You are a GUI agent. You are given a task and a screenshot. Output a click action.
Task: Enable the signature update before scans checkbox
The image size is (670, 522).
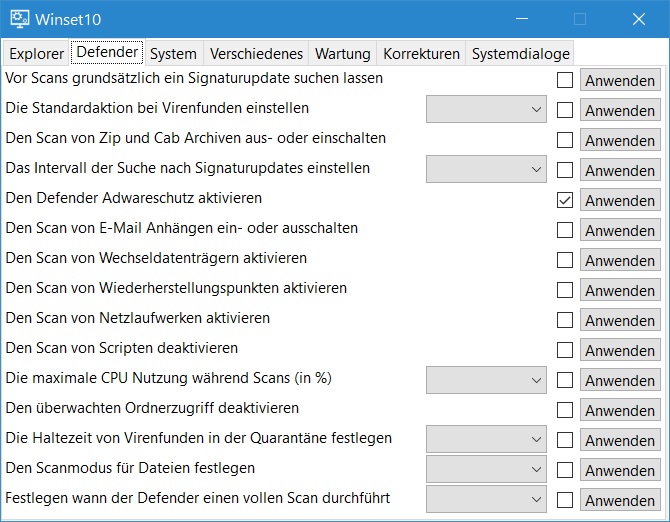click(x=565, y=80)
